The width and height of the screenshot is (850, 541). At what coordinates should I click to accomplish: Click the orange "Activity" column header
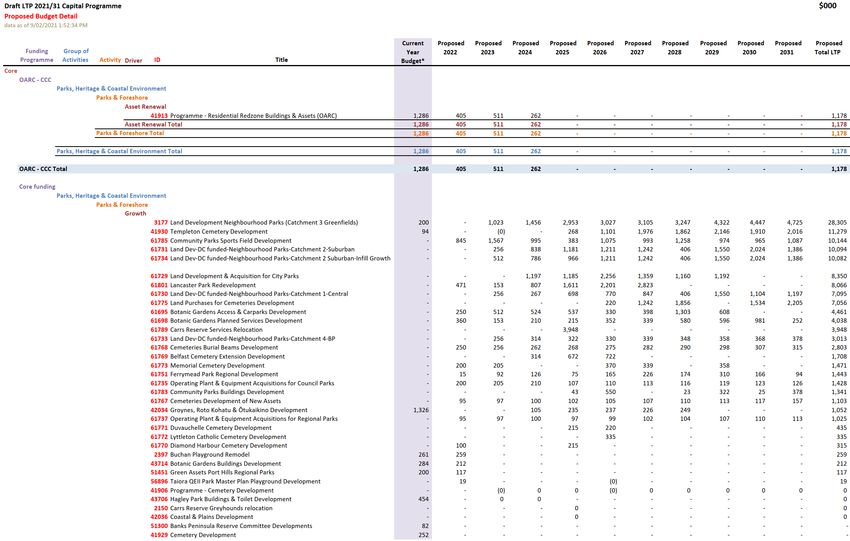(x=110, y=60)
